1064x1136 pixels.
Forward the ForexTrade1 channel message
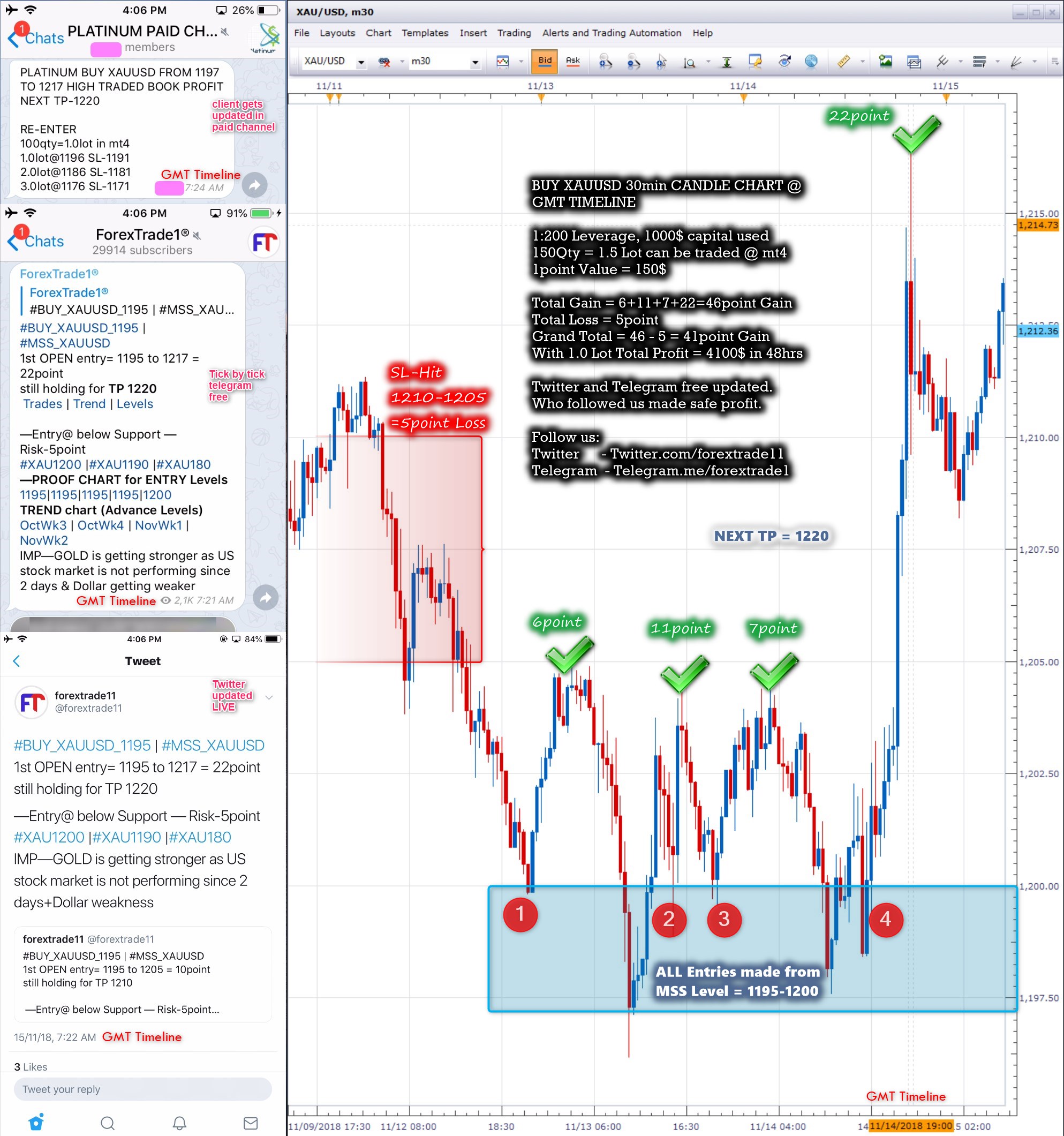pyautogui.click(x=266, y=598)
